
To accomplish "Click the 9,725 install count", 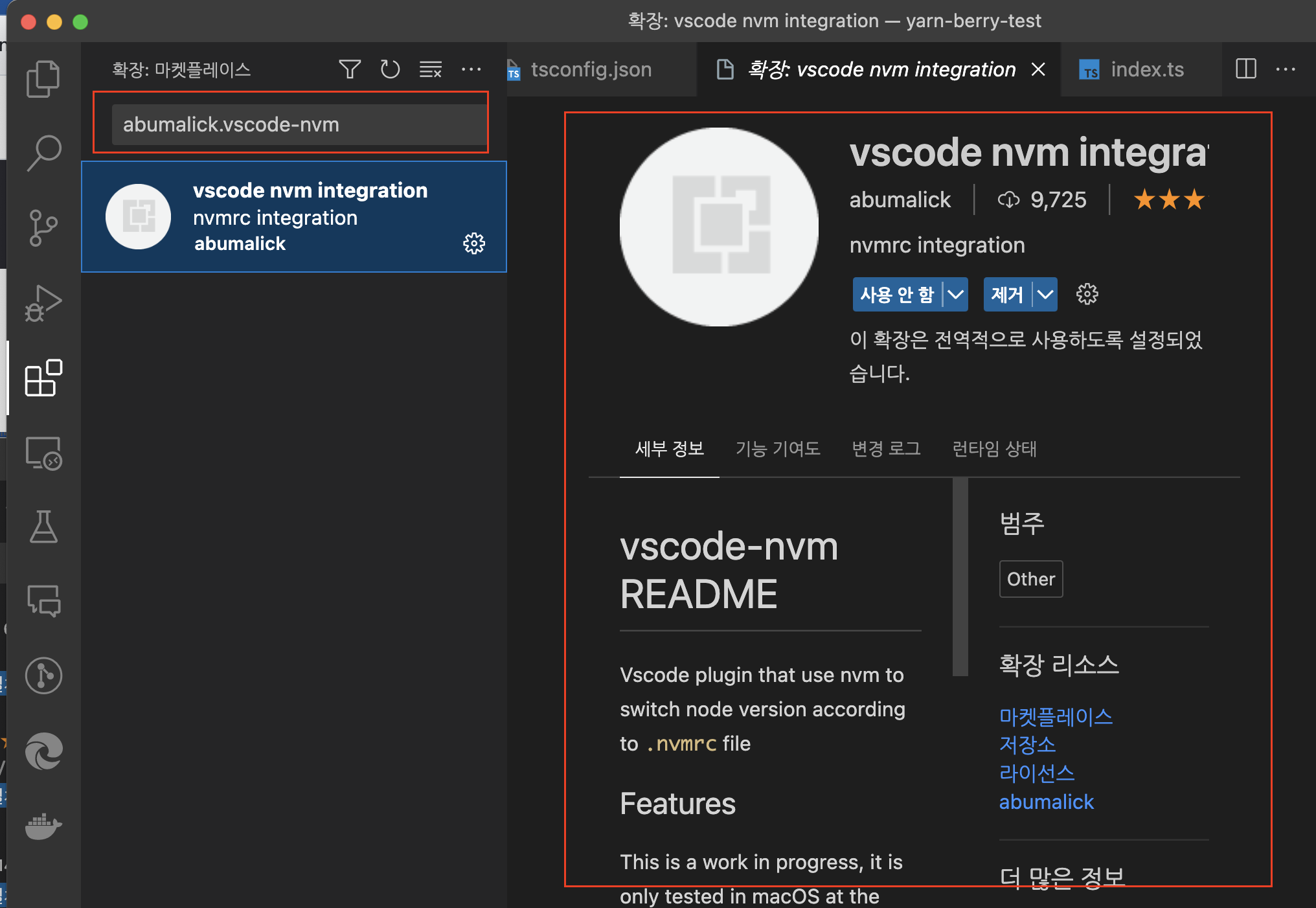I will point(1058,199).
